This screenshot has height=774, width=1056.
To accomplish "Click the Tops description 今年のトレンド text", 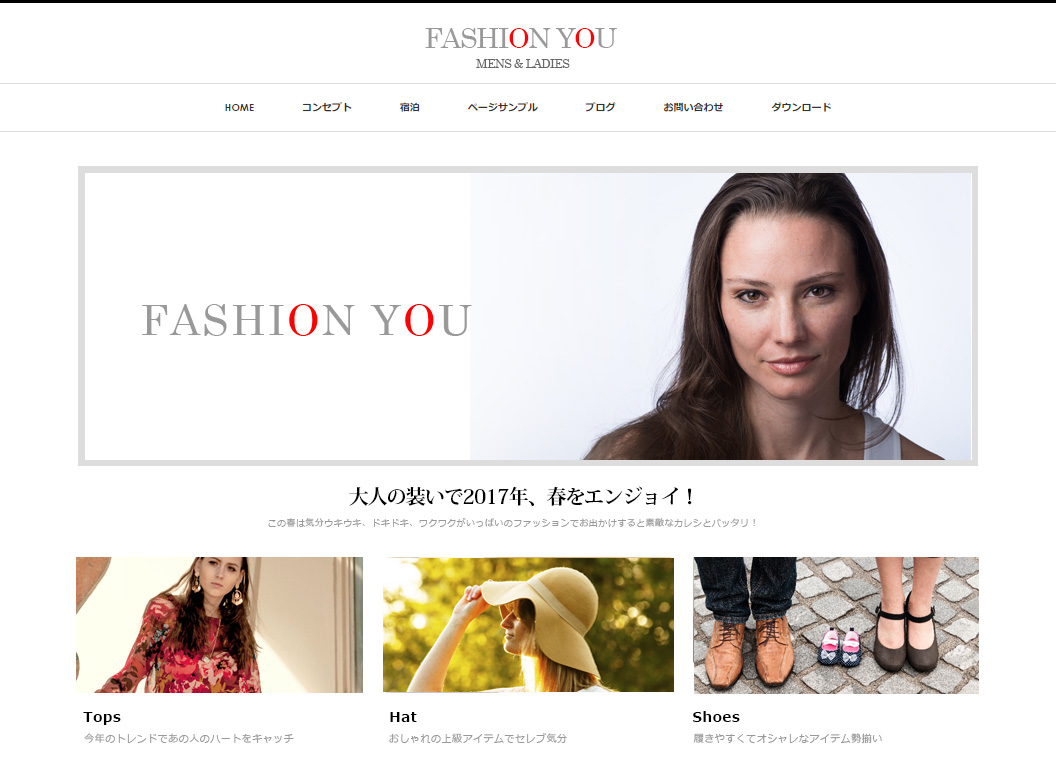I will pos(189,738).
